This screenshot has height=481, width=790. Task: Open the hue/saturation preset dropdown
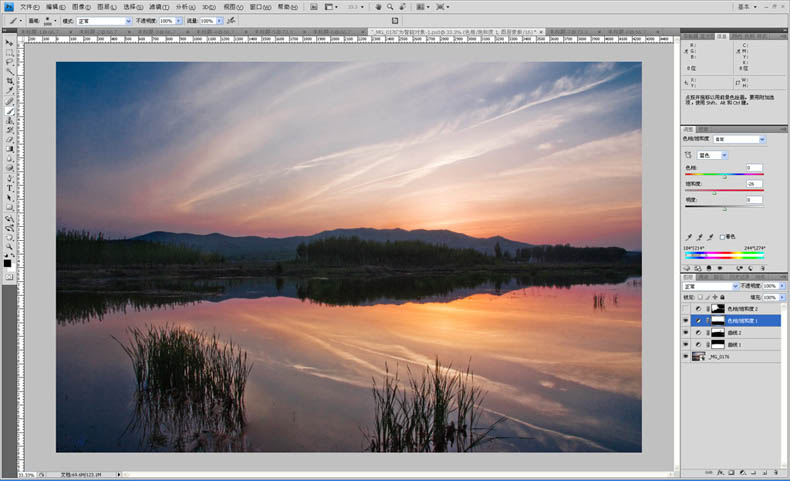point(740,140)
